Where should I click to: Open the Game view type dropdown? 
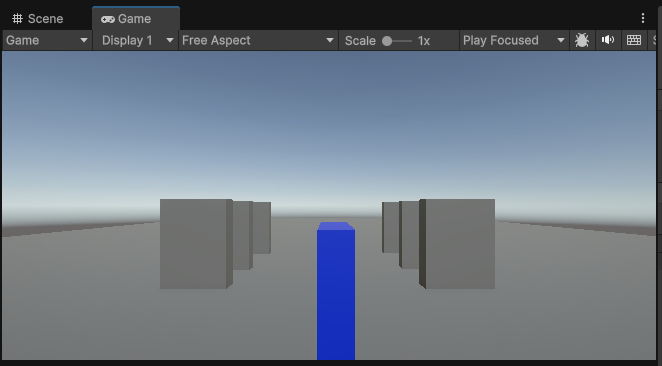point(47,40)
